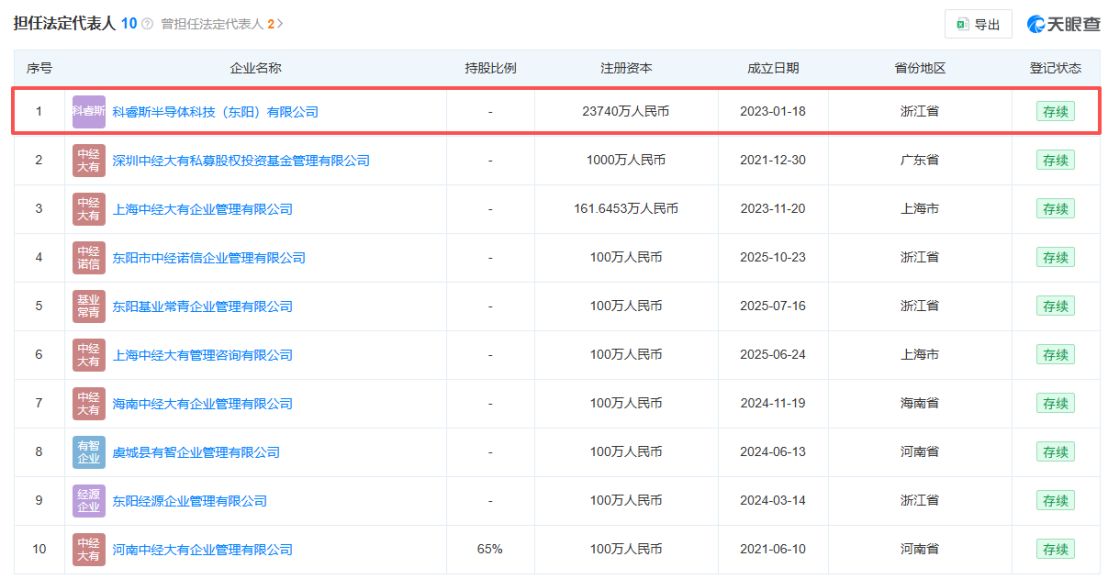Click the 担任法定代表人 tab heading
1109x580 pixels.
coord(64,23)
